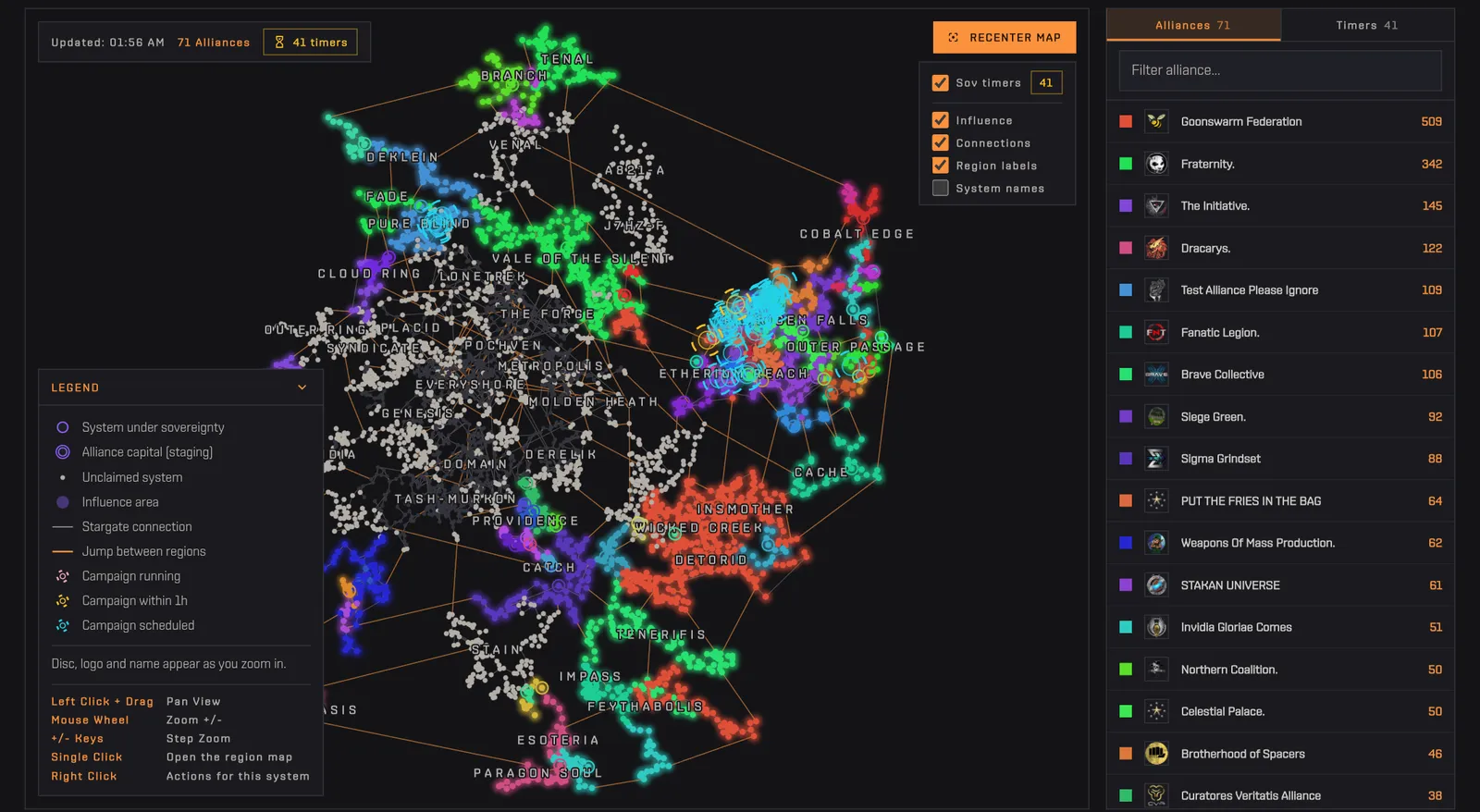
Task: Click Test Alliance Please Ignore blue swatch
Action: pos(1126,289)
